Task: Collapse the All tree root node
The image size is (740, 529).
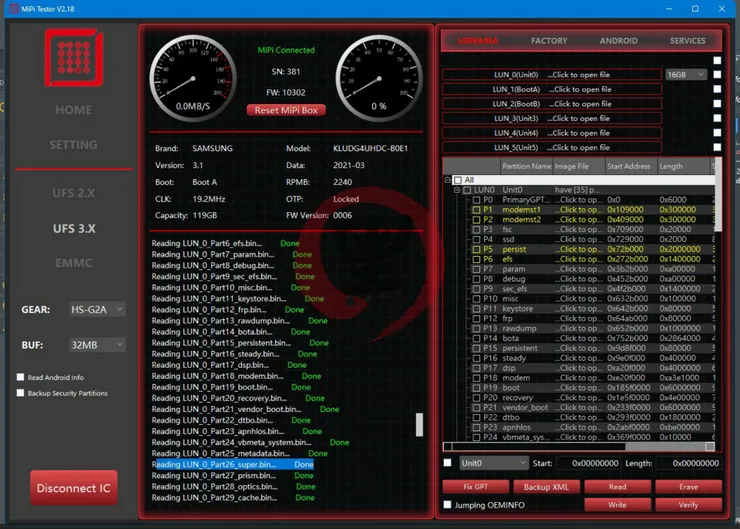Action: point(447,180)
